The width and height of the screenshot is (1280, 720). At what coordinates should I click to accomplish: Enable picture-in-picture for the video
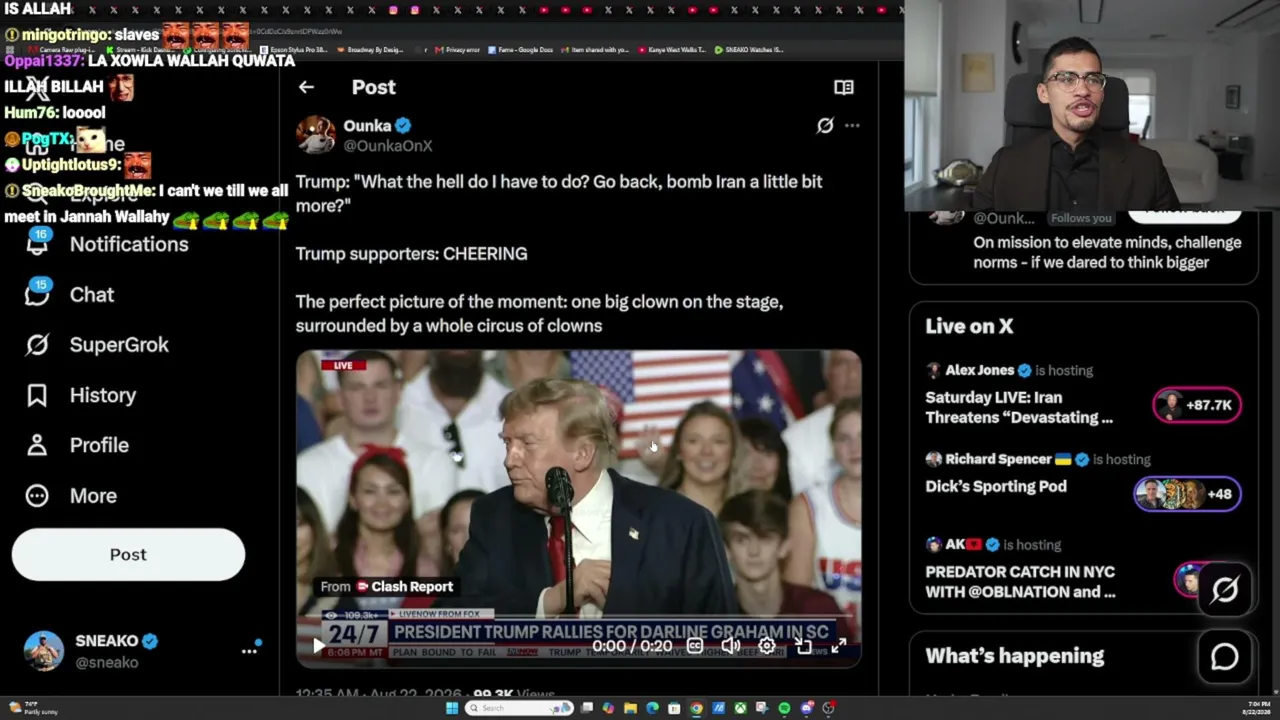pos(803,646)
